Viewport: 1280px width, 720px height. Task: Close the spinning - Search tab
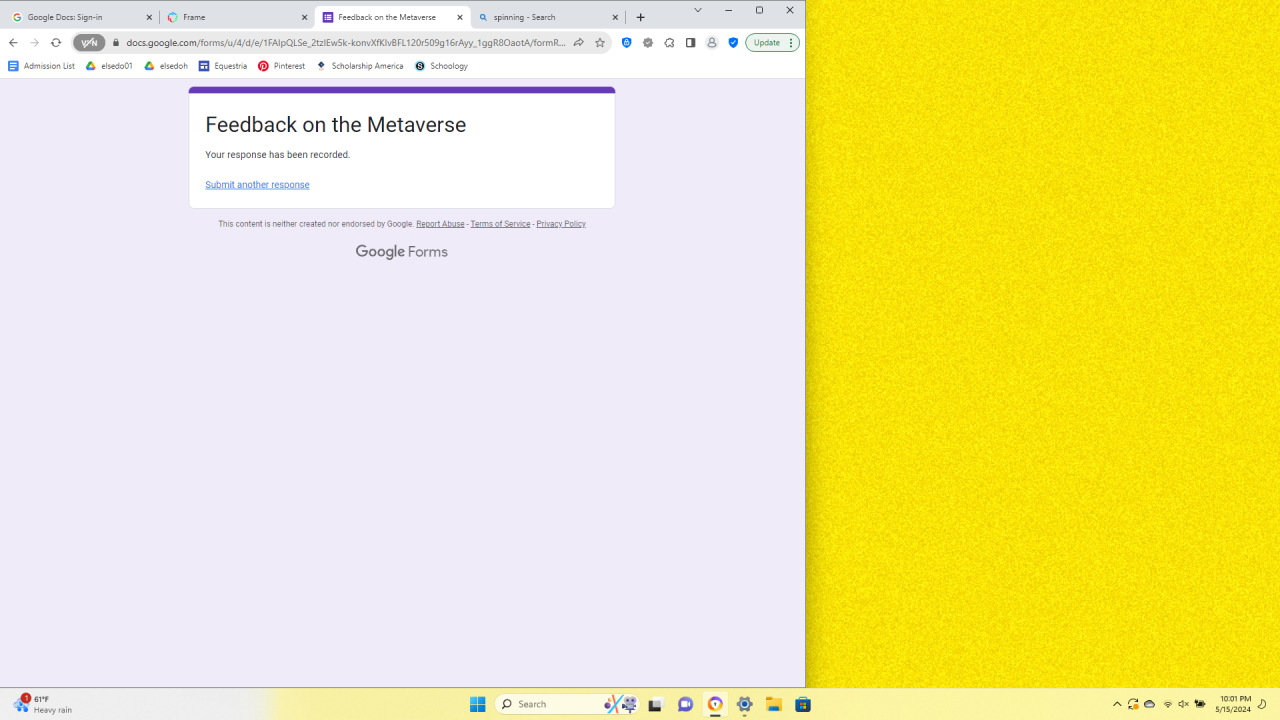[615, 17]
